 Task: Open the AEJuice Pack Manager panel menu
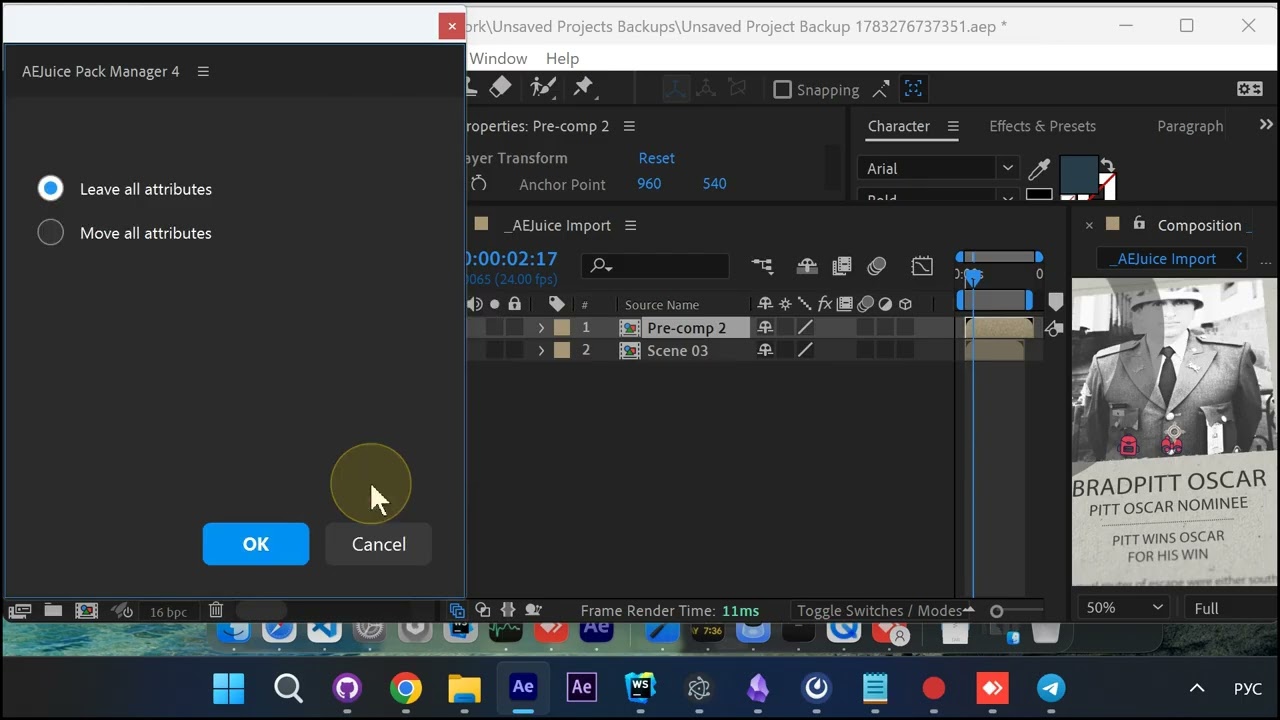click(x=203, y=71)
